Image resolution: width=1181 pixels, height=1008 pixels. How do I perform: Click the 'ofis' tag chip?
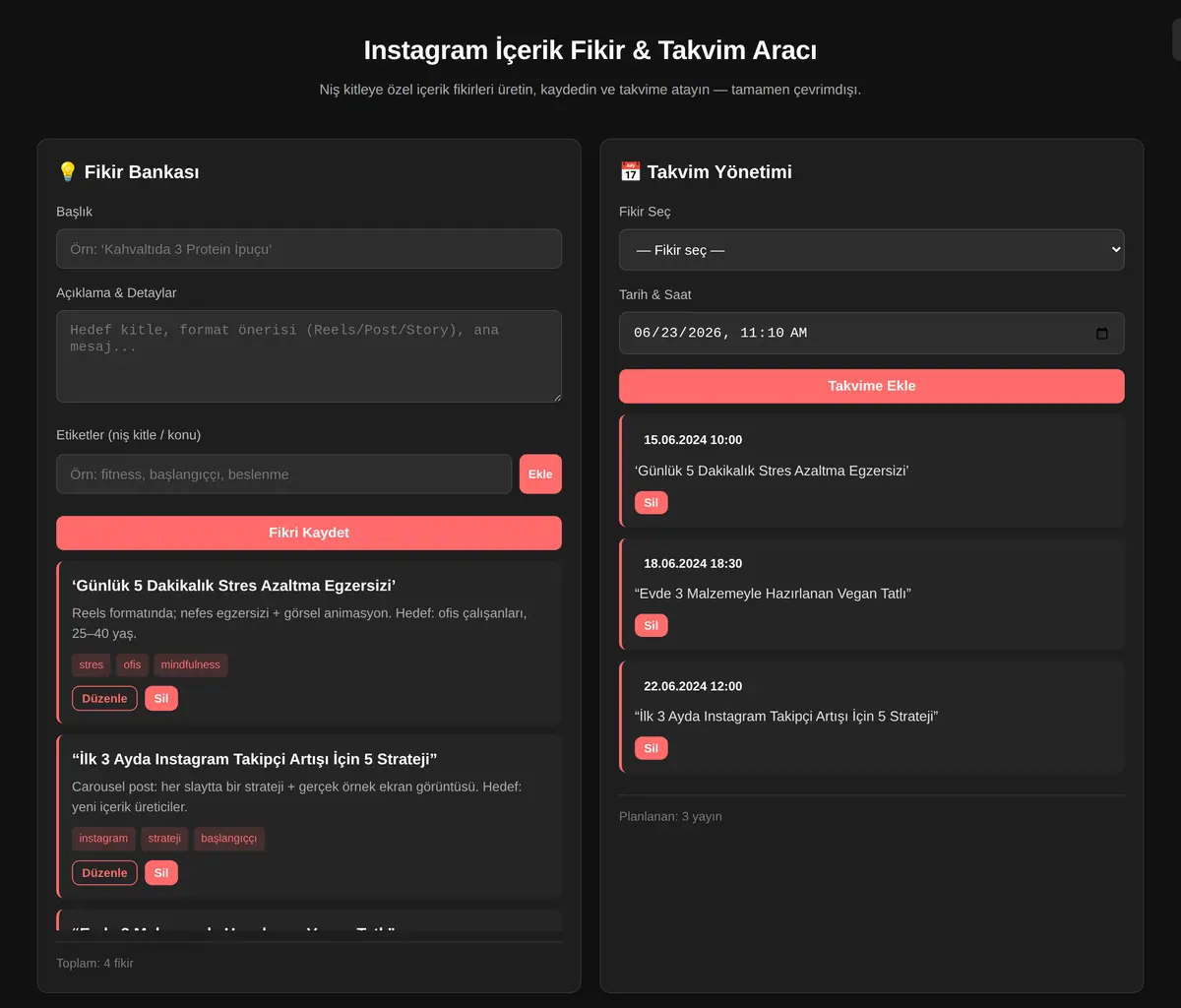(132, 665)
